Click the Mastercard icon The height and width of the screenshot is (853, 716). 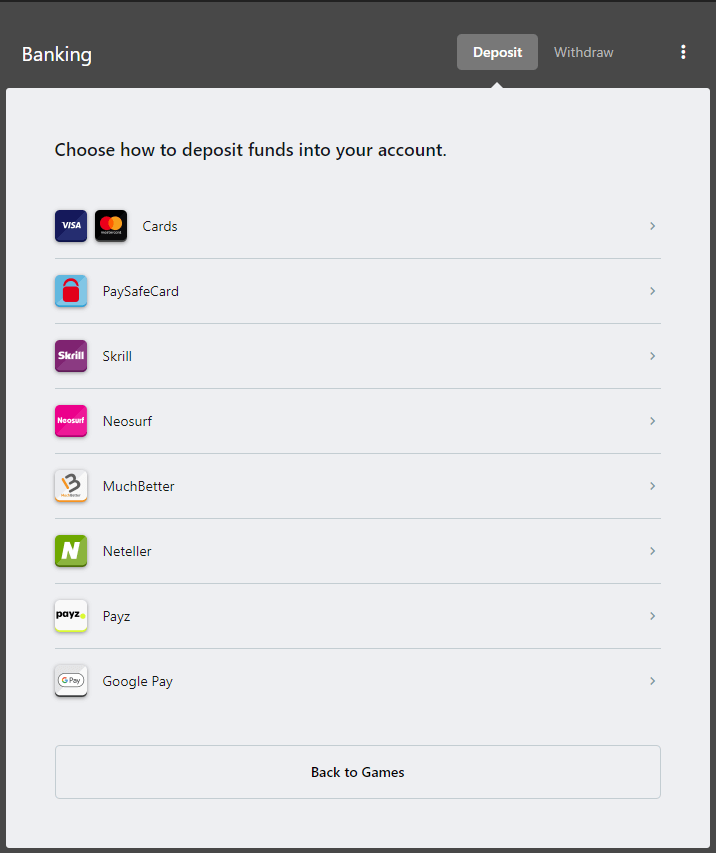pyautogui.click(x=111, y=226)
